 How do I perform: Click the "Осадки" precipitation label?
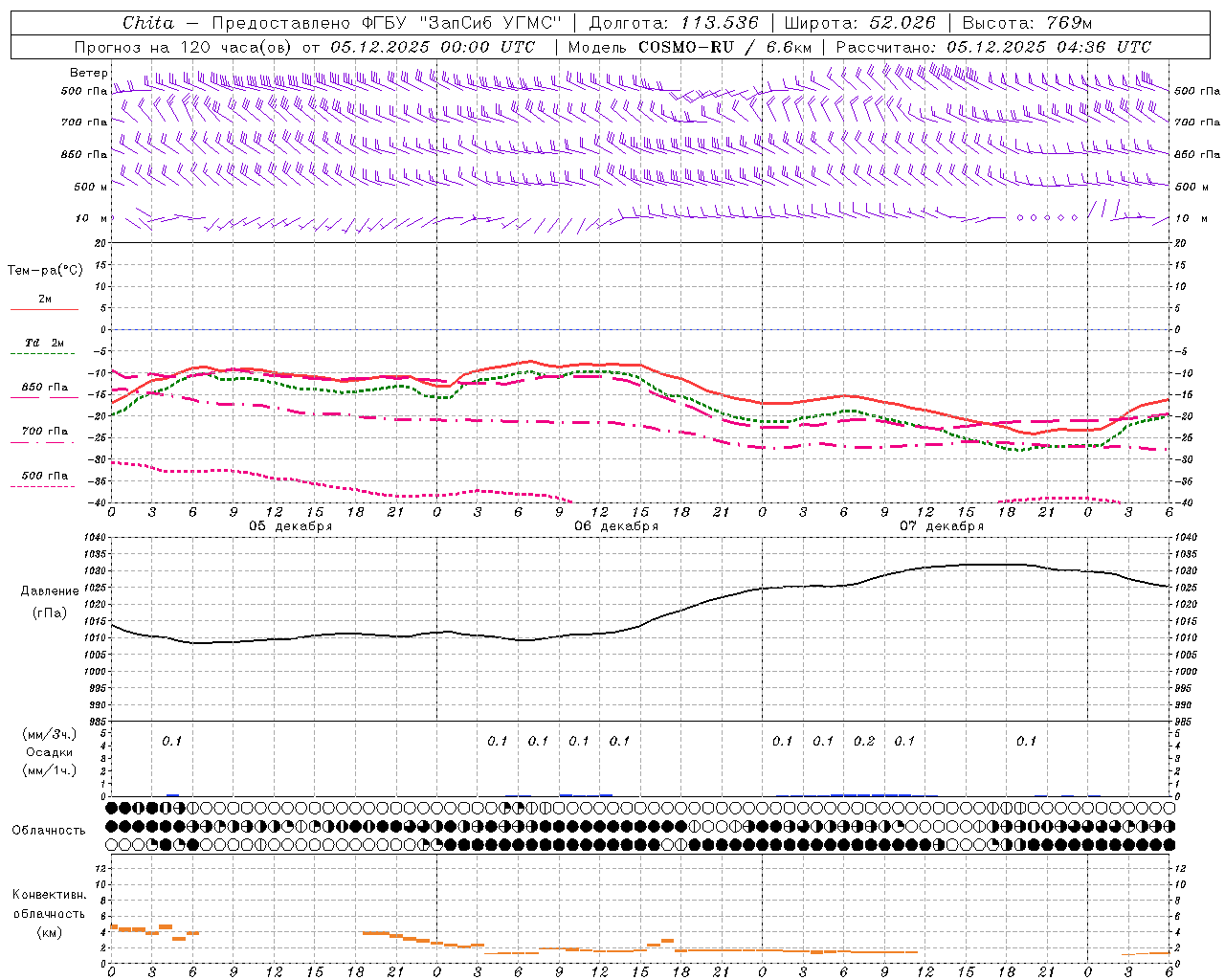(x=49, y=752)
